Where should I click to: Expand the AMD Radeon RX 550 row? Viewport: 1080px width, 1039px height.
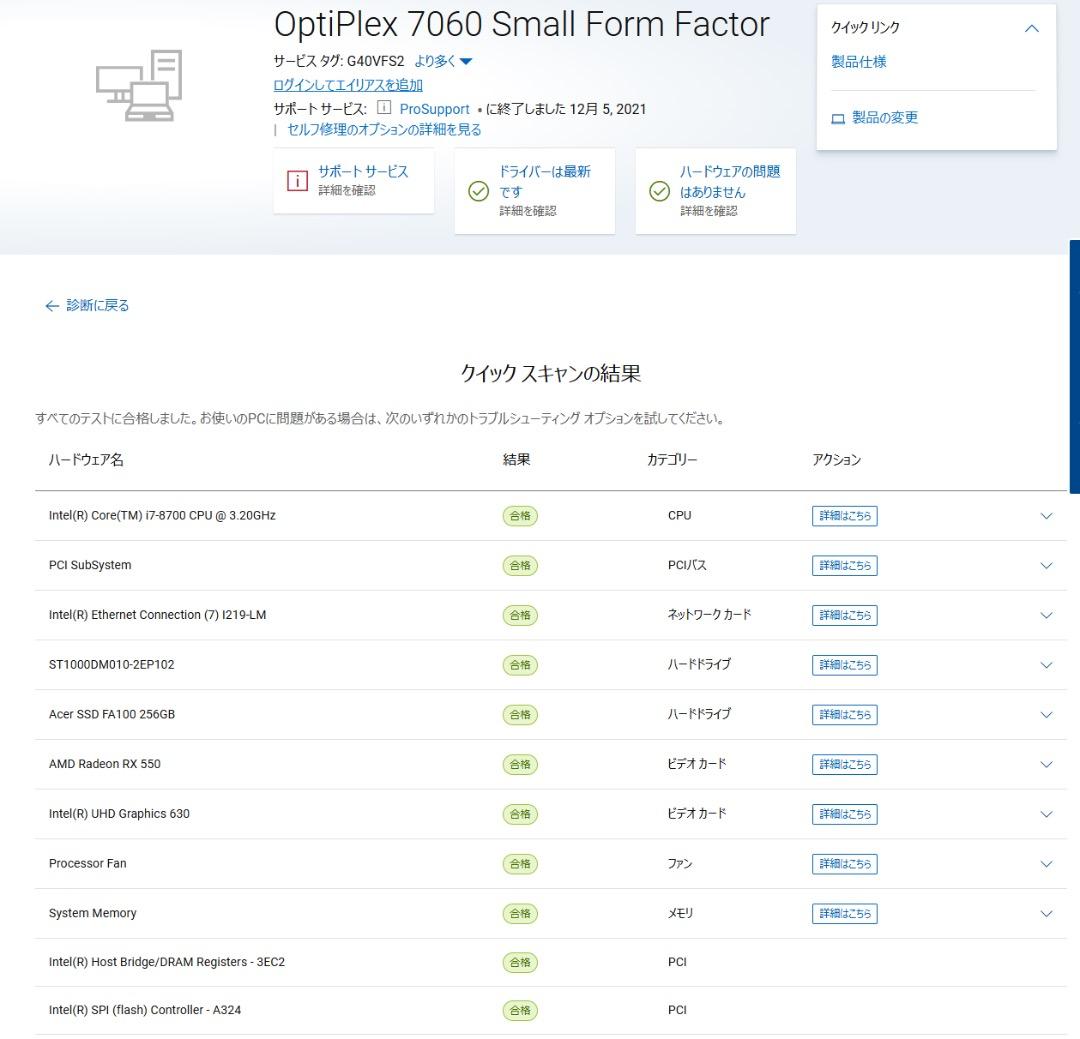point(1046,764)
